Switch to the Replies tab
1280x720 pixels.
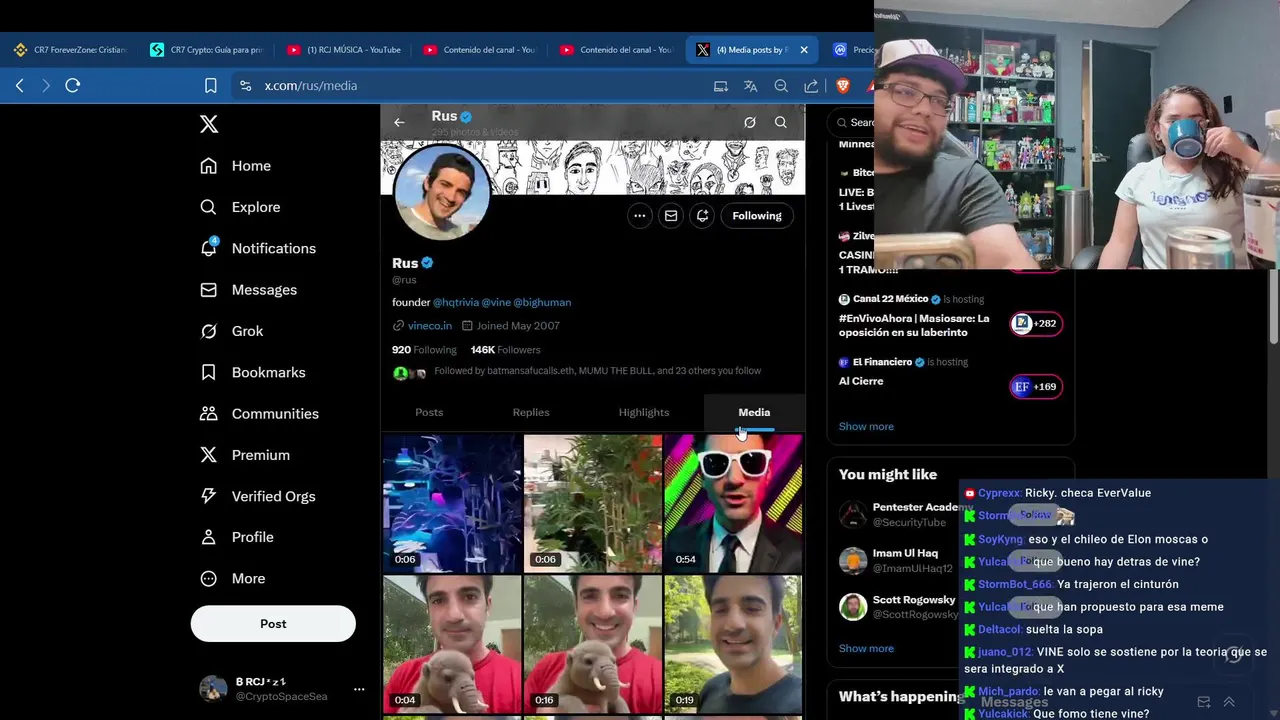click(531, 412)
